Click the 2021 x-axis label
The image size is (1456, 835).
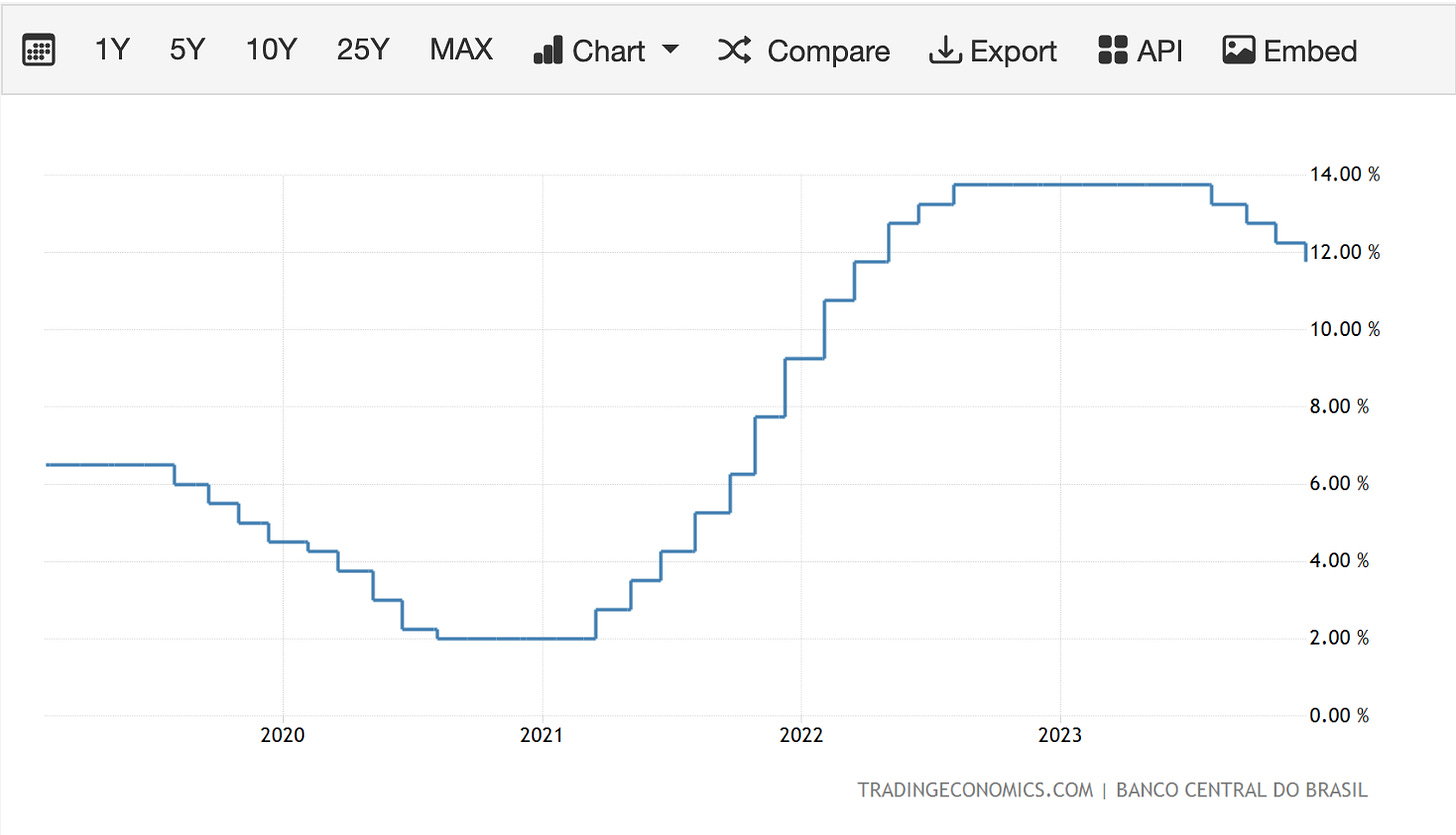click(542, 737)
